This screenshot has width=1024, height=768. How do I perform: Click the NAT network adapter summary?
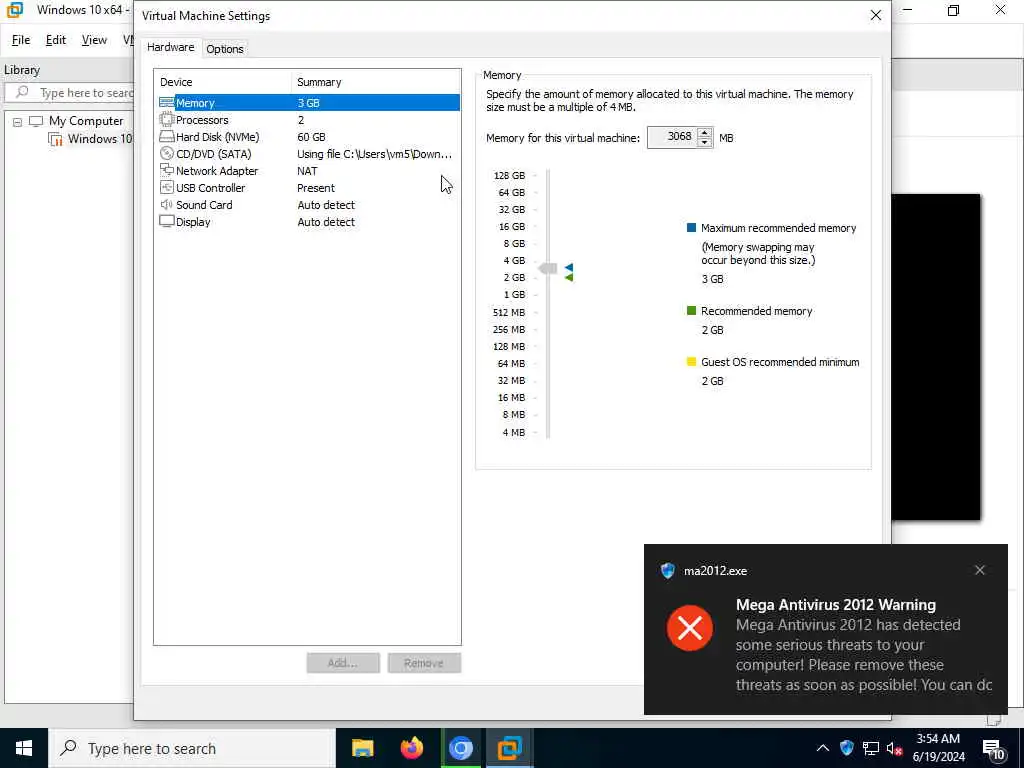coord(307,170)
